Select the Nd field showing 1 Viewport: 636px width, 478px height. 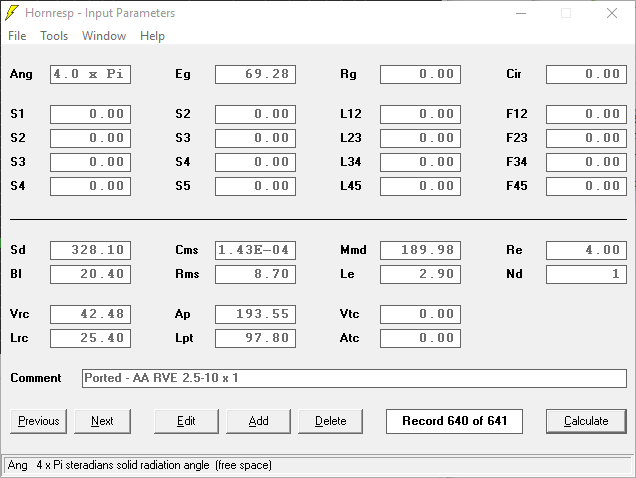pyautogui.click(x=587, y=274)
